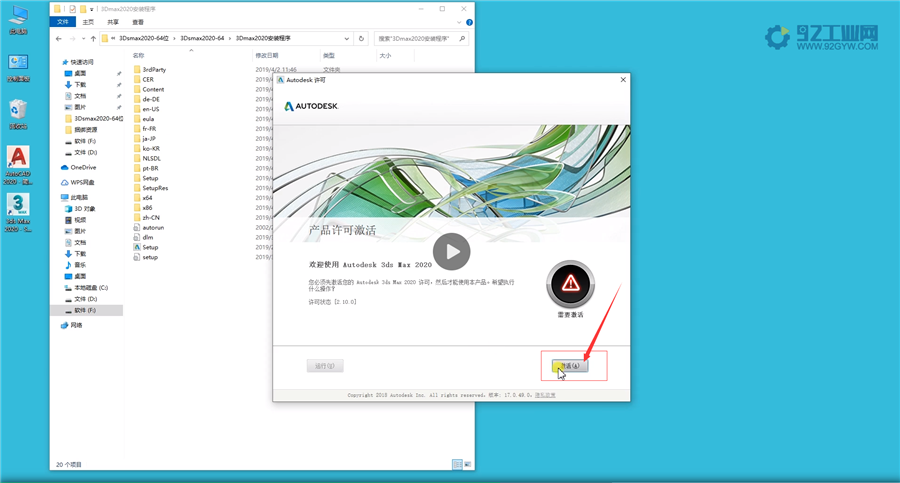Image resolution: width=900 pixels, height=483 pixels.
Task: Open the 隐私政策 privacy policy link
Action: [545, 395]
